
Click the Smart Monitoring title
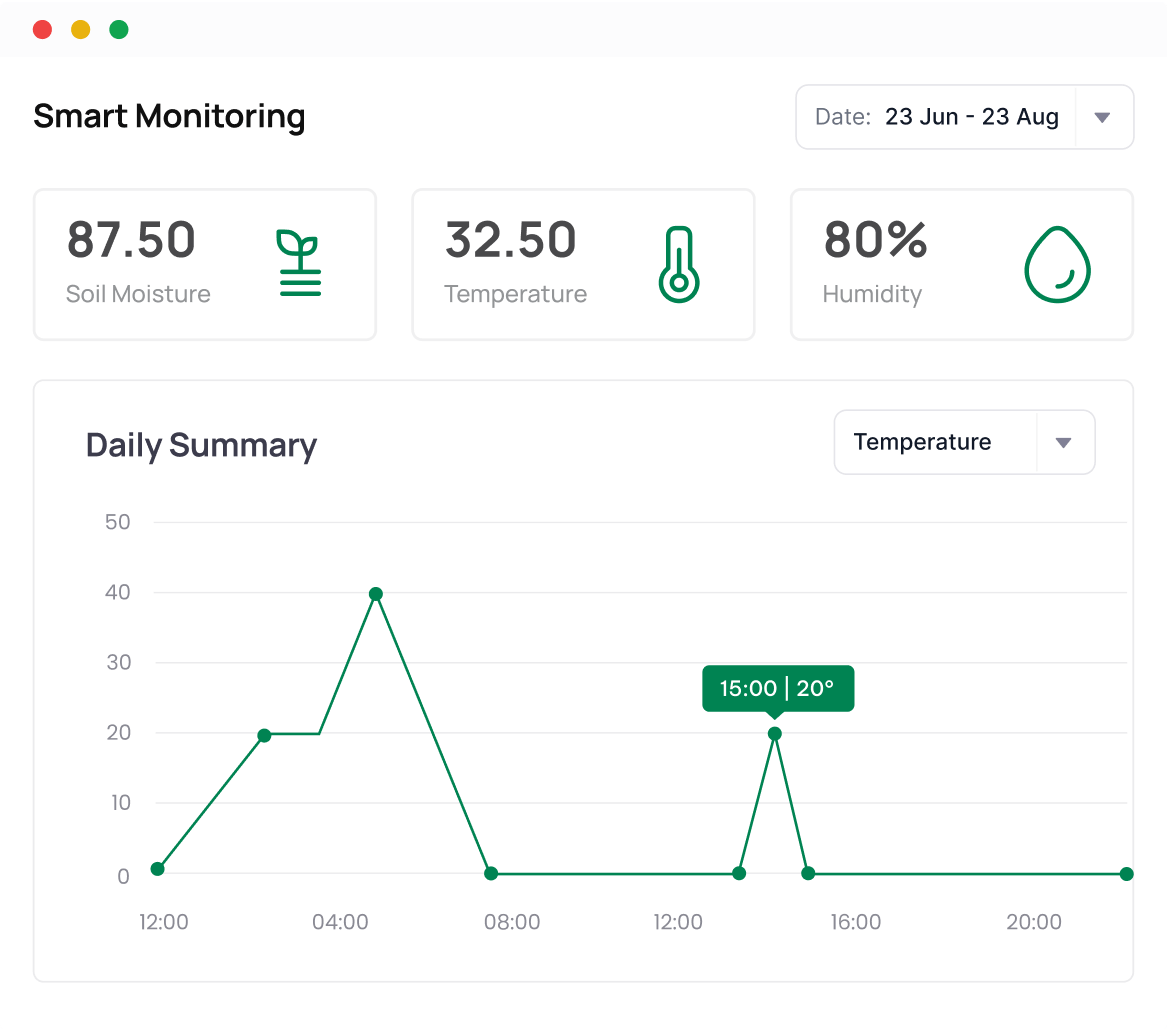169,116
